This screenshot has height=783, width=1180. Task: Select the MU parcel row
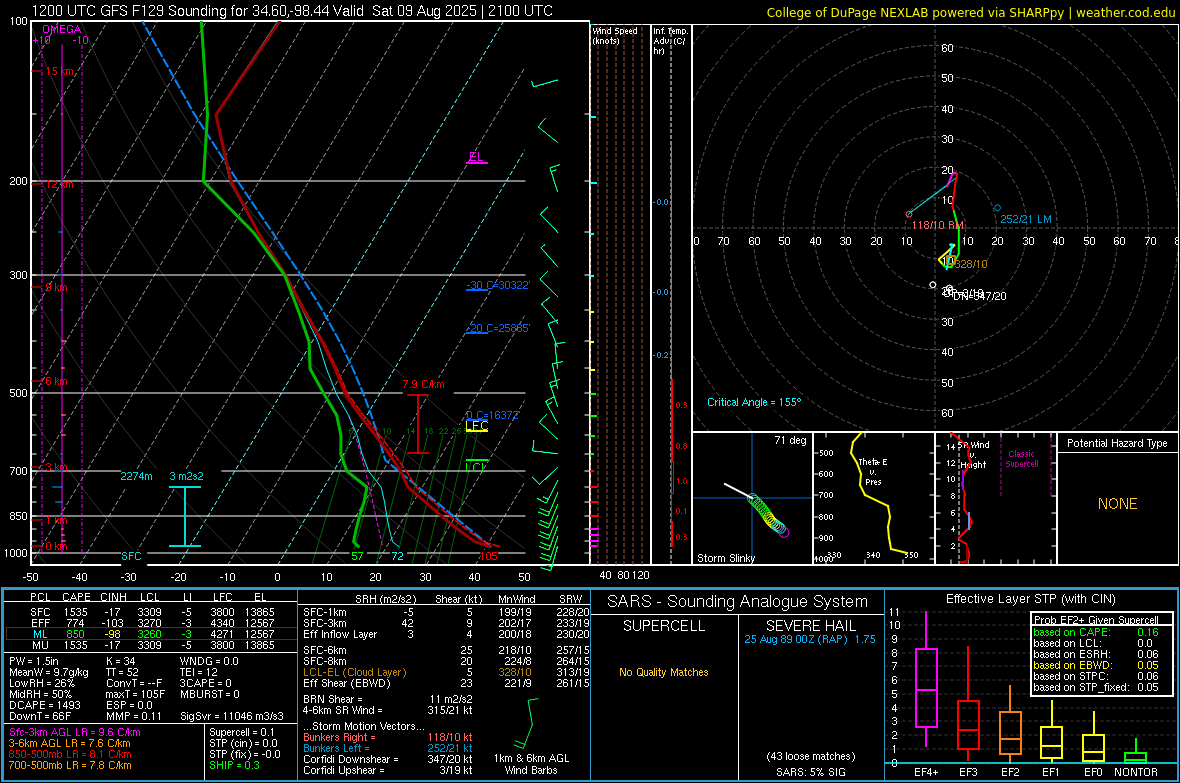pos(150,644)
